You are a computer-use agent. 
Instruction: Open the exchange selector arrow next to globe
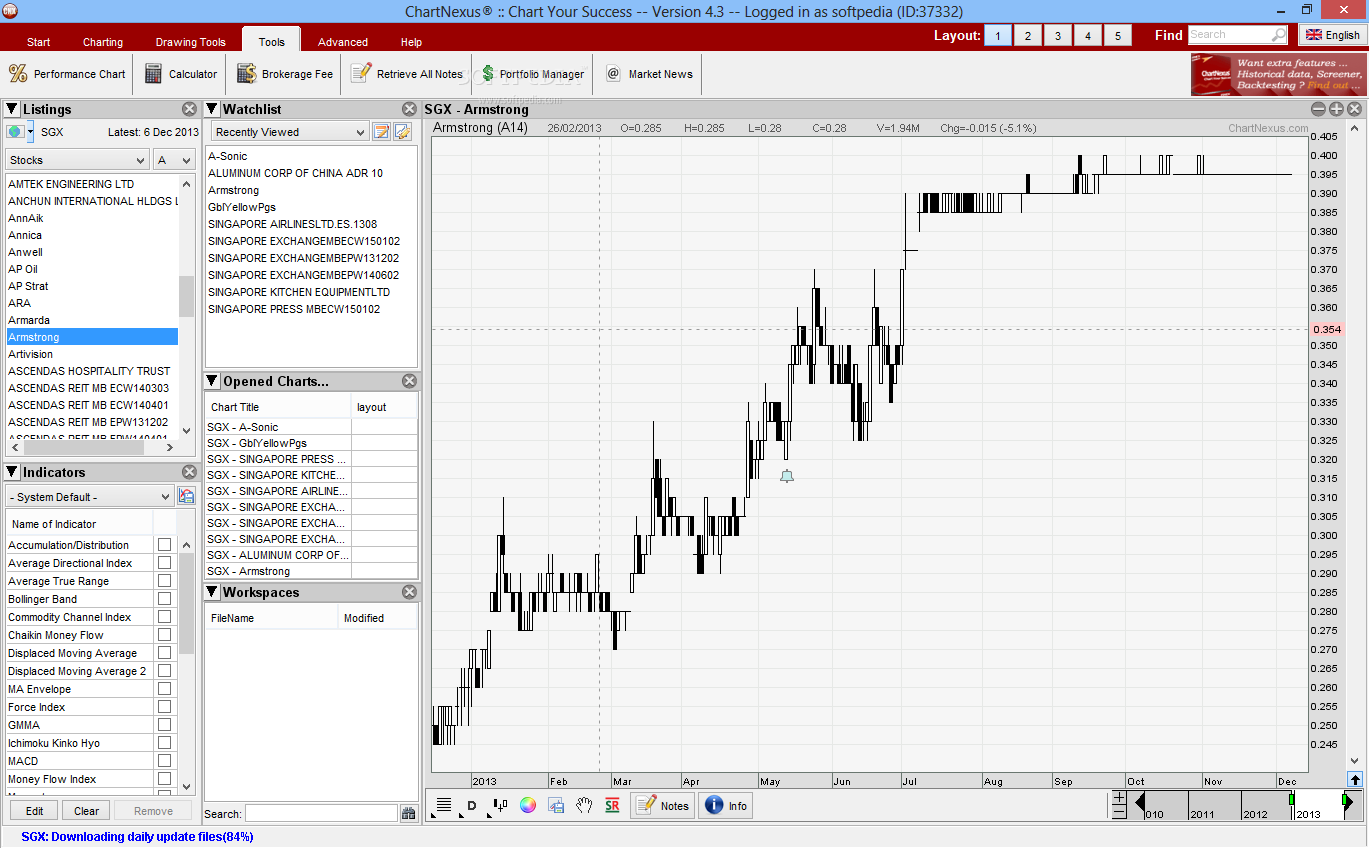[x=30, y=131]
